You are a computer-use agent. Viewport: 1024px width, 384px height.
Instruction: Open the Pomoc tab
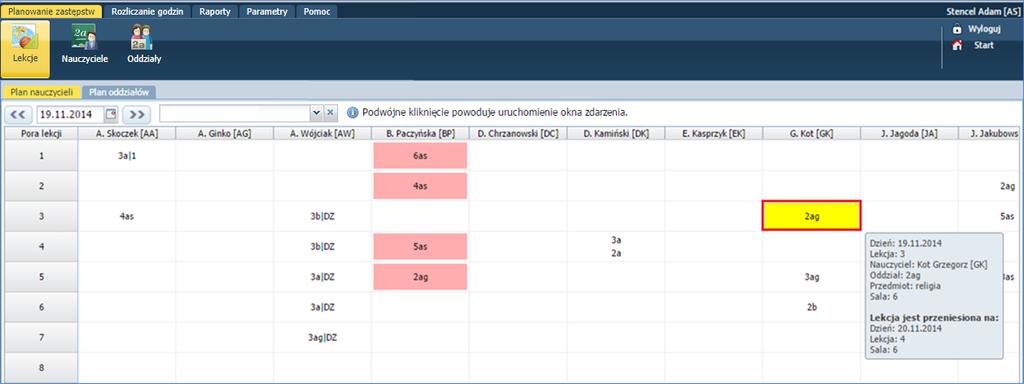[317, 12]
